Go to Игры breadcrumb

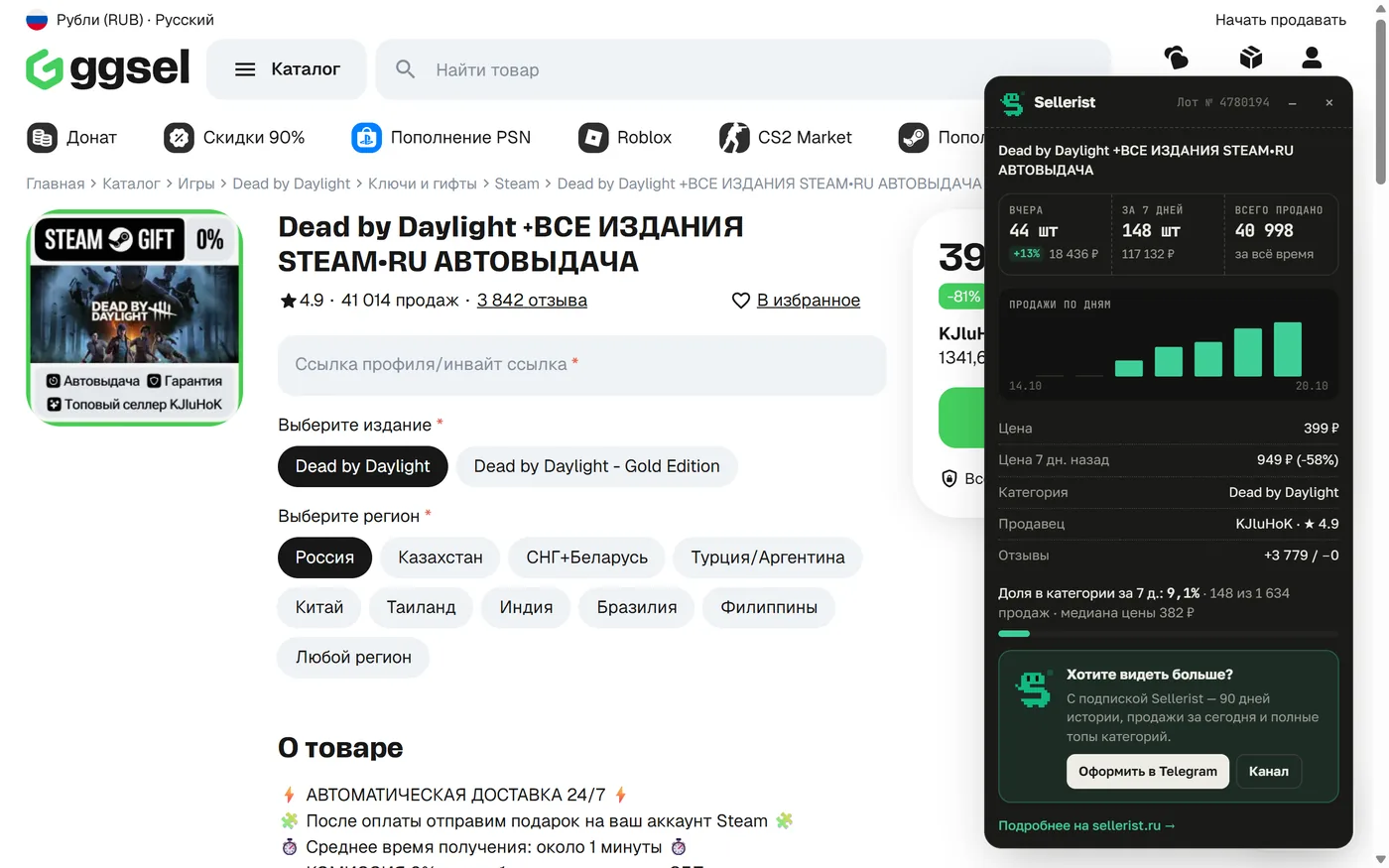pyautogui.click(x=195, y=184)
